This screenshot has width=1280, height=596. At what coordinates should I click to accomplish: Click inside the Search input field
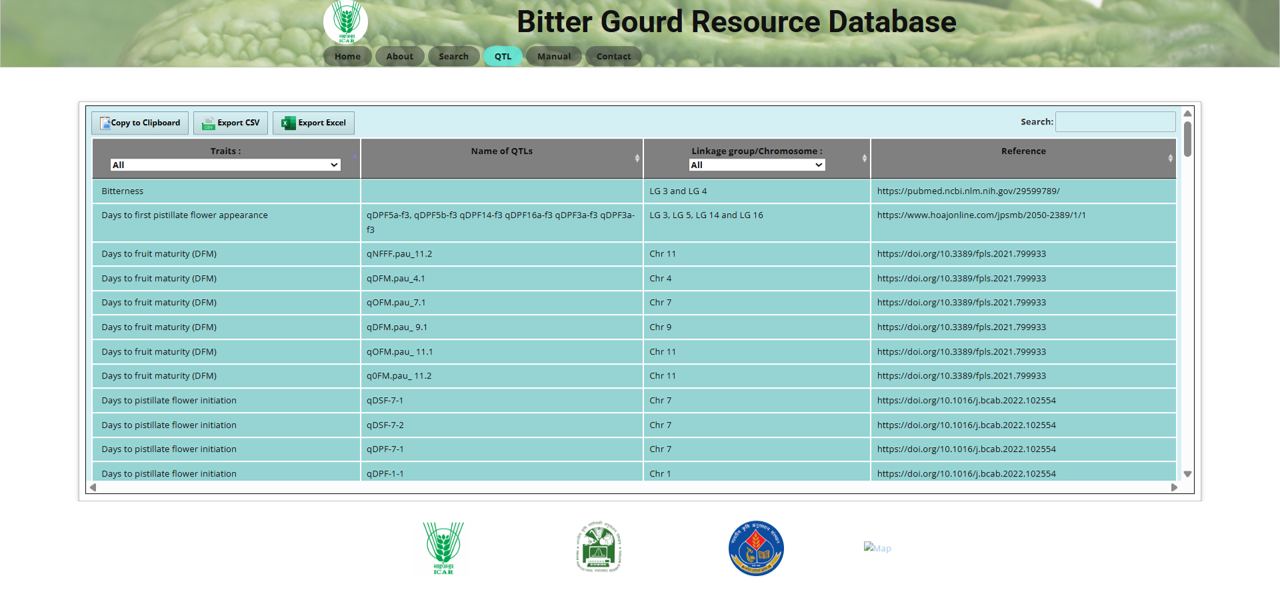click(1115, 121)
